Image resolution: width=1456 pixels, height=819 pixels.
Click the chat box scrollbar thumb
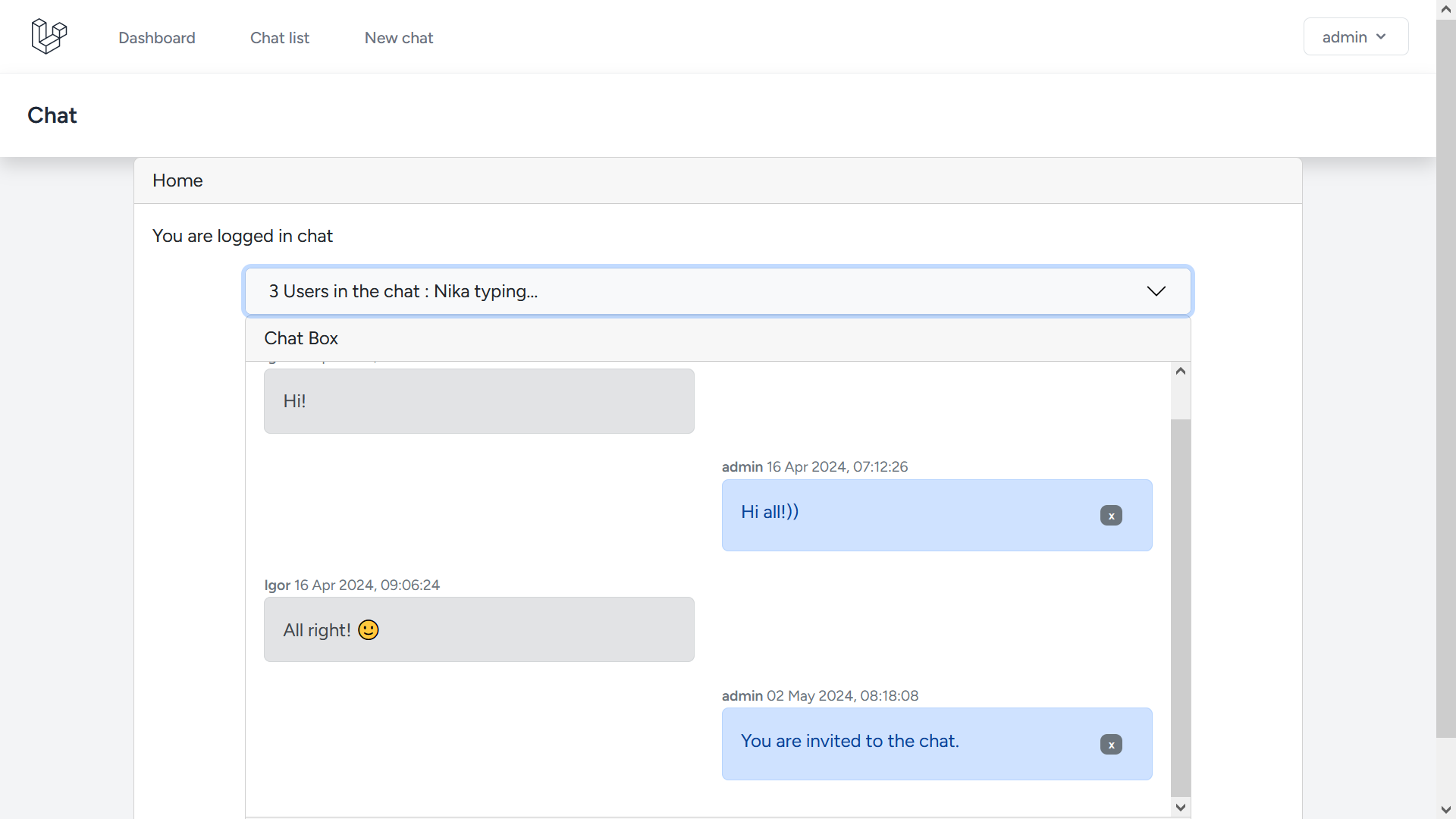(x=1181, y=607)
